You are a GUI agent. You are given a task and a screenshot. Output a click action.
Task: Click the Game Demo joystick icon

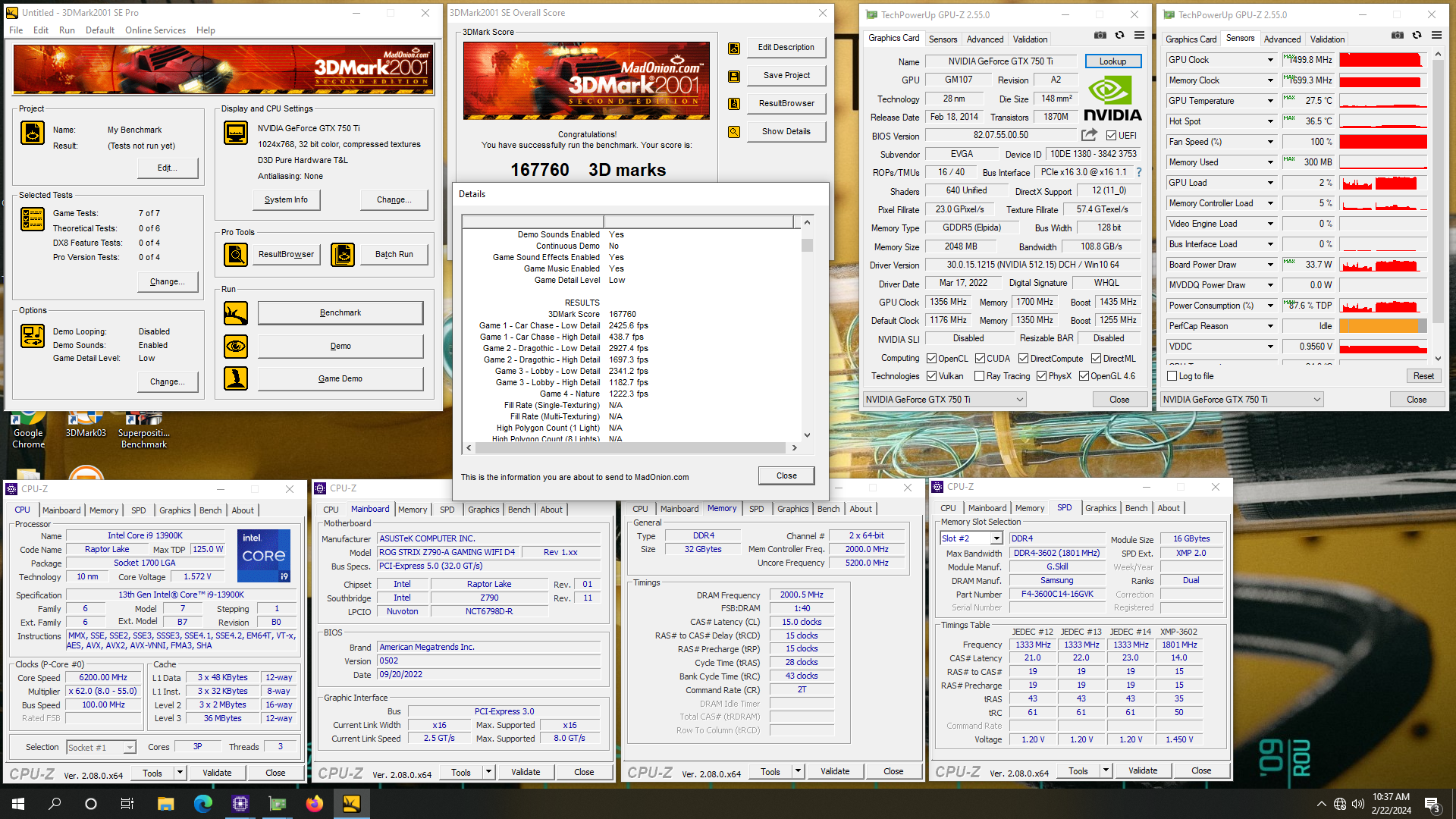tap(236, 378)
